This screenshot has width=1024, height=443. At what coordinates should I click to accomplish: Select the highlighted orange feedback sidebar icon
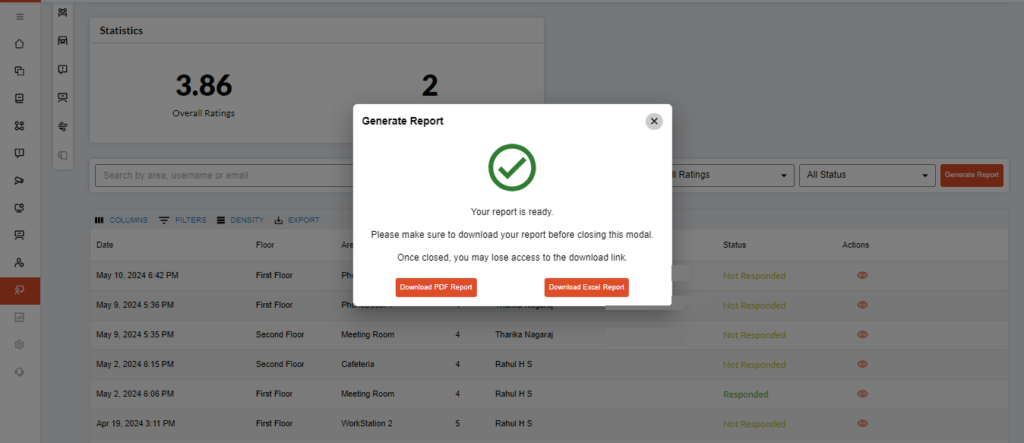click(x=19, y=290)
